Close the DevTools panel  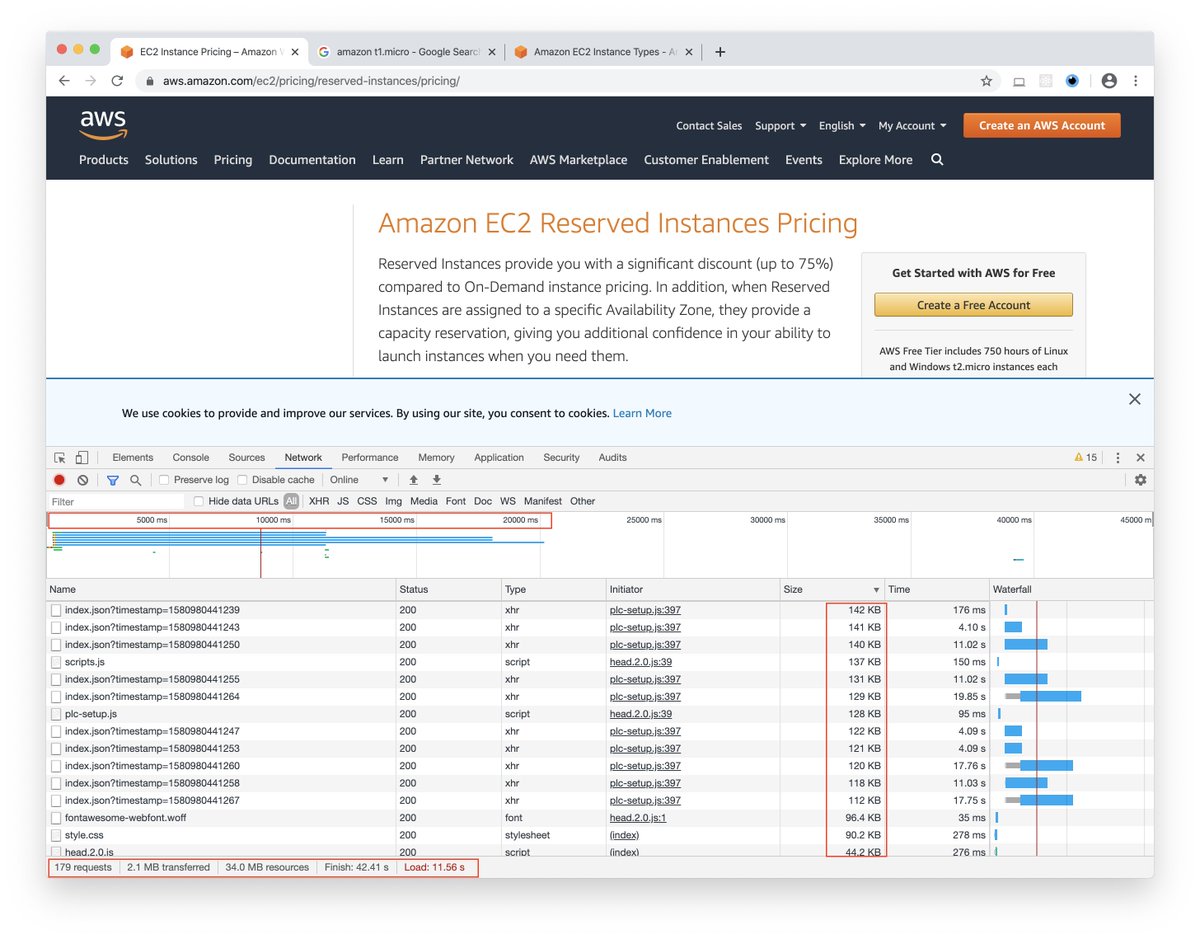point(1140,457)
